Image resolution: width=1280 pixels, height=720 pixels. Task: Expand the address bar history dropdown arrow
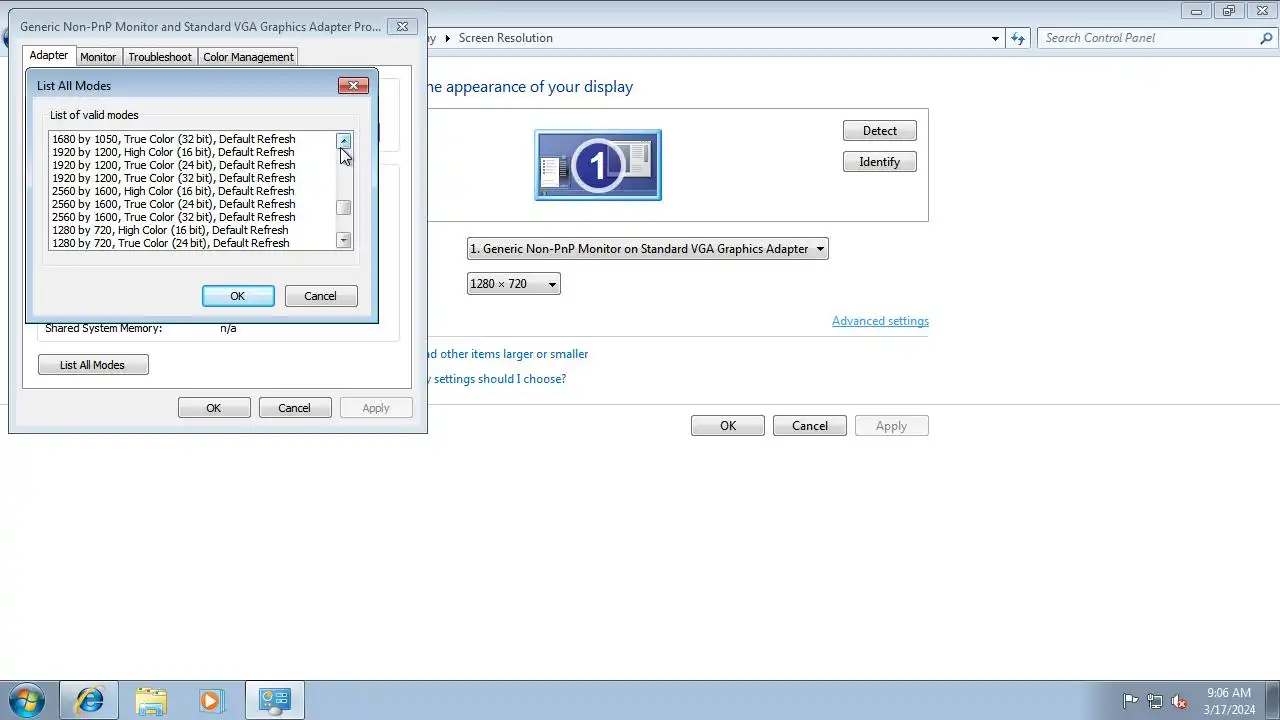[995, 38]
